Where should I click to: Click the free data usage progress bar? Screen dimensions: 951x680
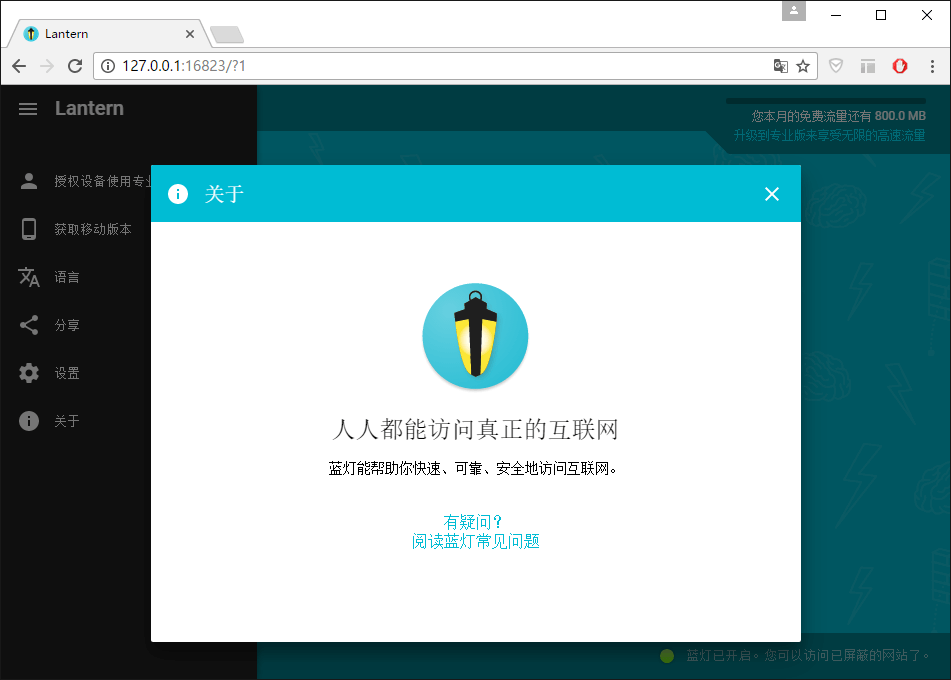(x=825, y=101)
